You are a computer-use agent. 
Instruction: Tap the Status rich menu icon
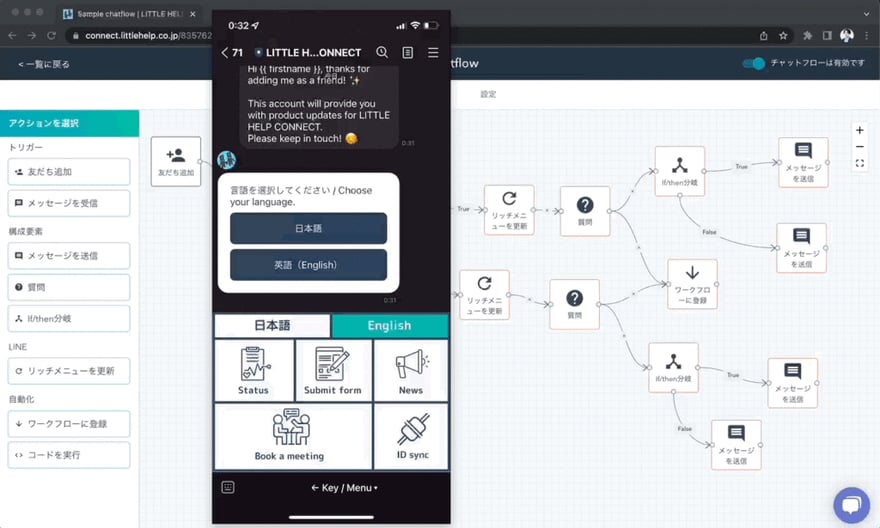click(254, 370)
